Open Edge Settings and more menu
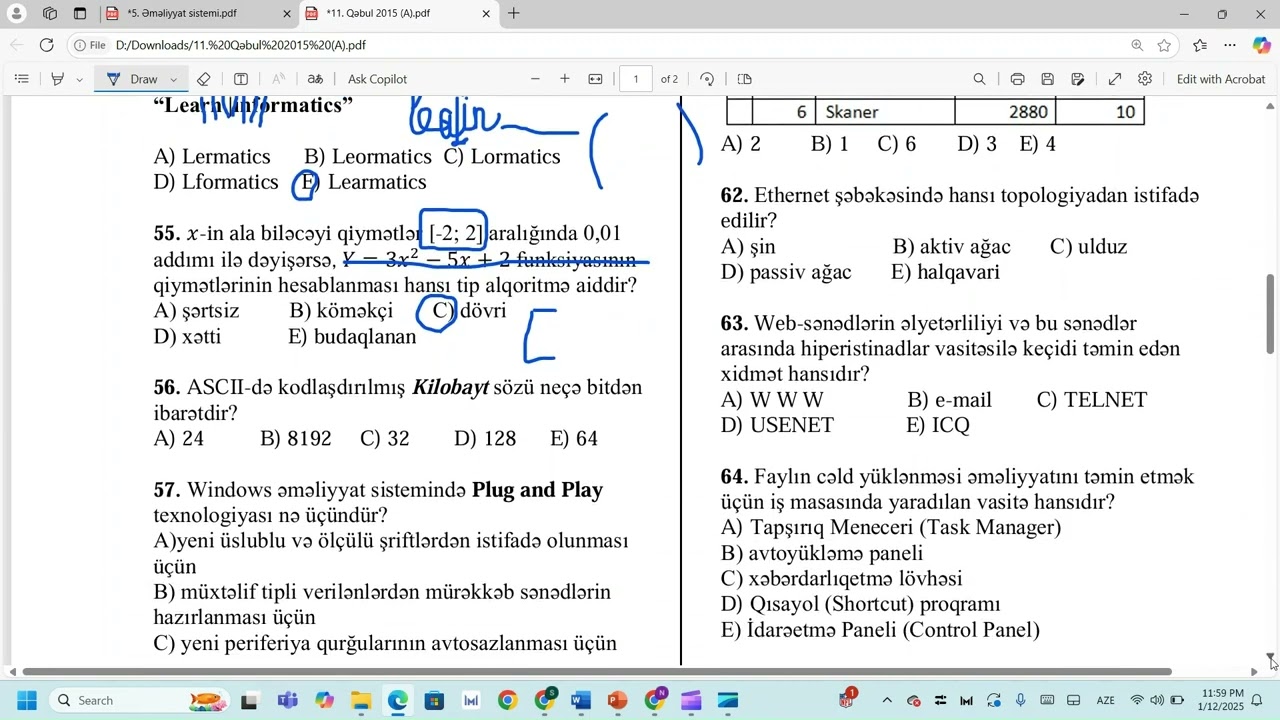 [x=1230, y=45]
